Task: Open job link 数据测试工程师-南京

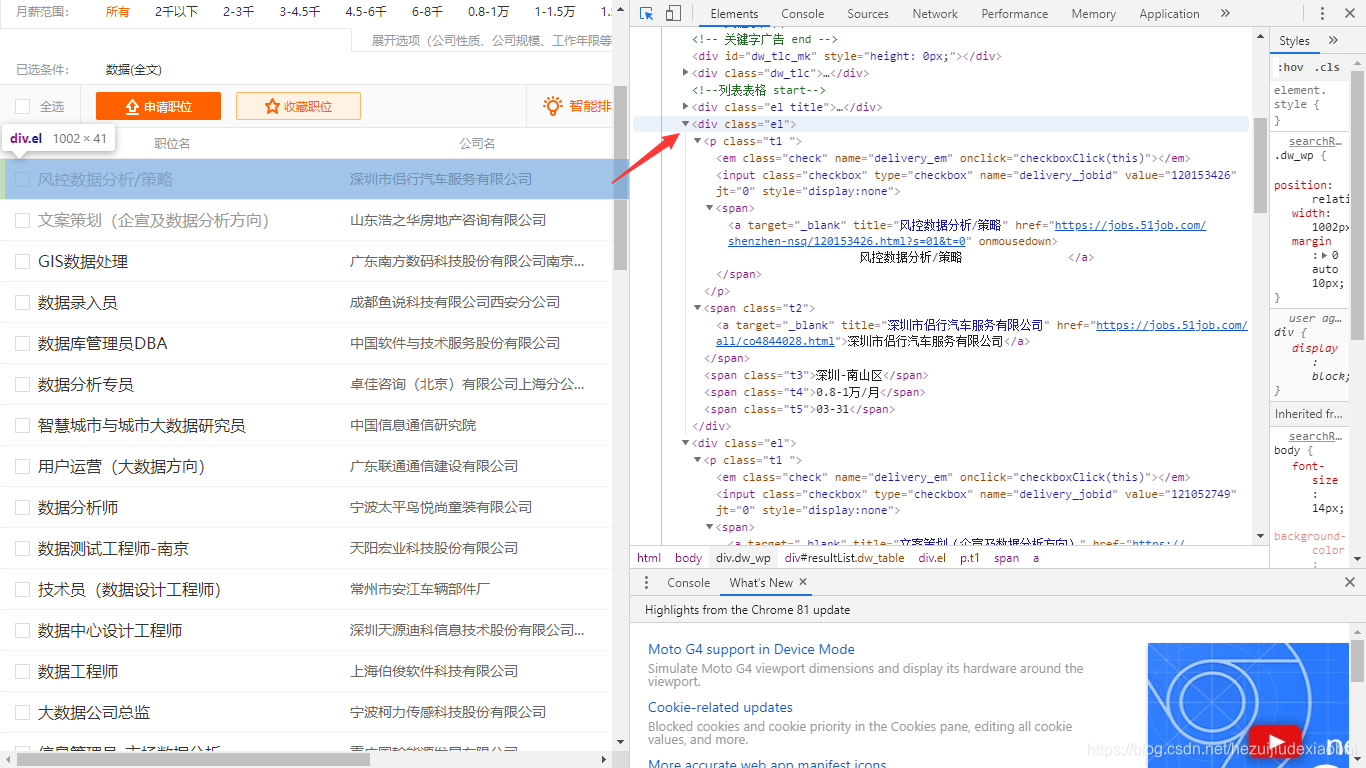Action: (x=113, y=549)
